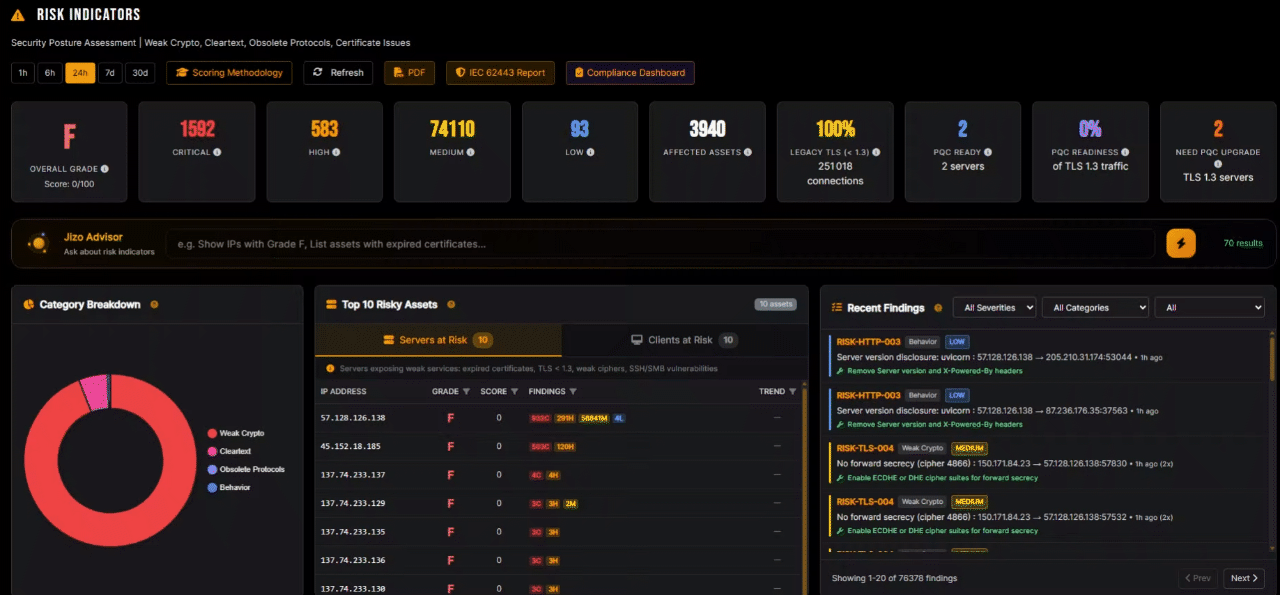The height and width of the screenshot is (595, 1280).
Task: Click the Jizo Advisor query input field
Action: tap(660, 244)
